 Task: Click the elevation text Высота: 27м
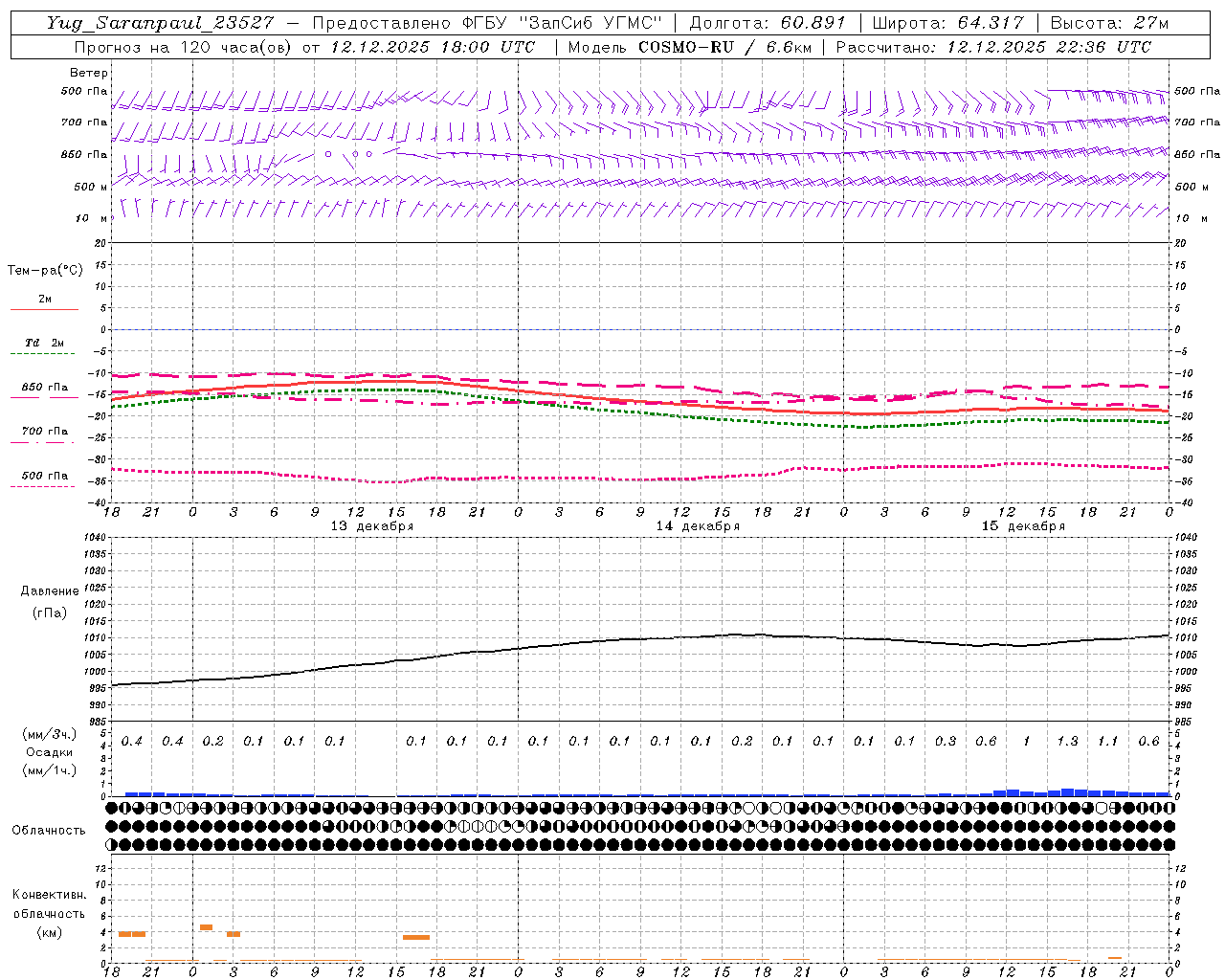(x=1109, y=23)
